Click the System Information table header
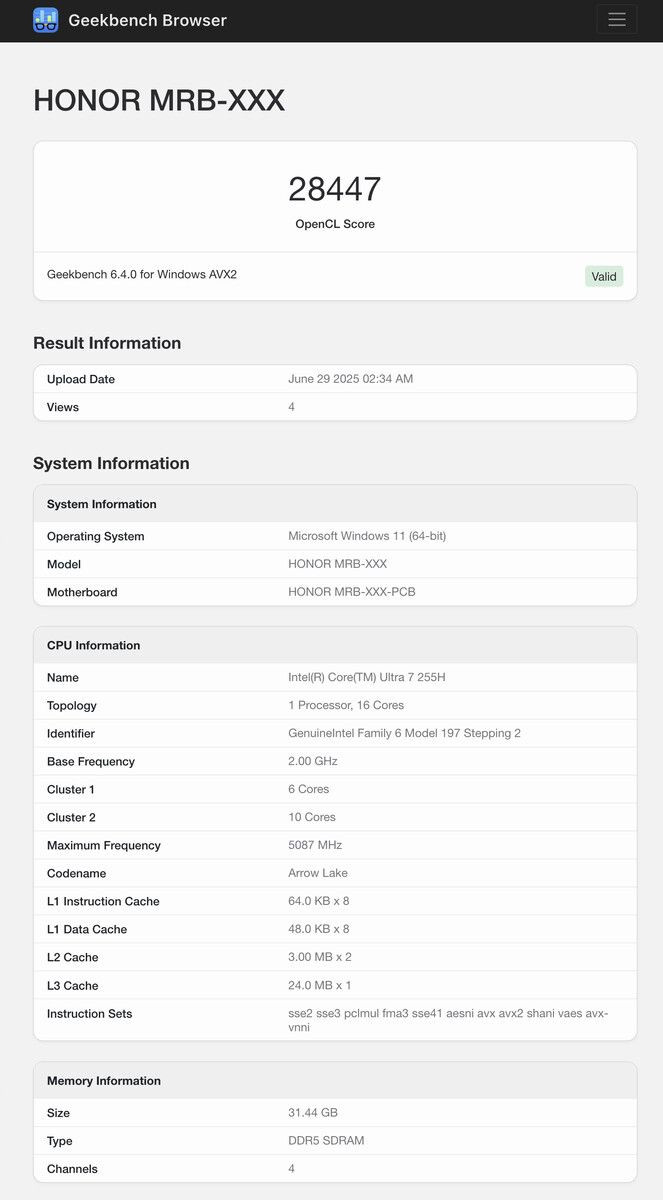The width and height of the screenshot is (663, 1200). point(335,504)
